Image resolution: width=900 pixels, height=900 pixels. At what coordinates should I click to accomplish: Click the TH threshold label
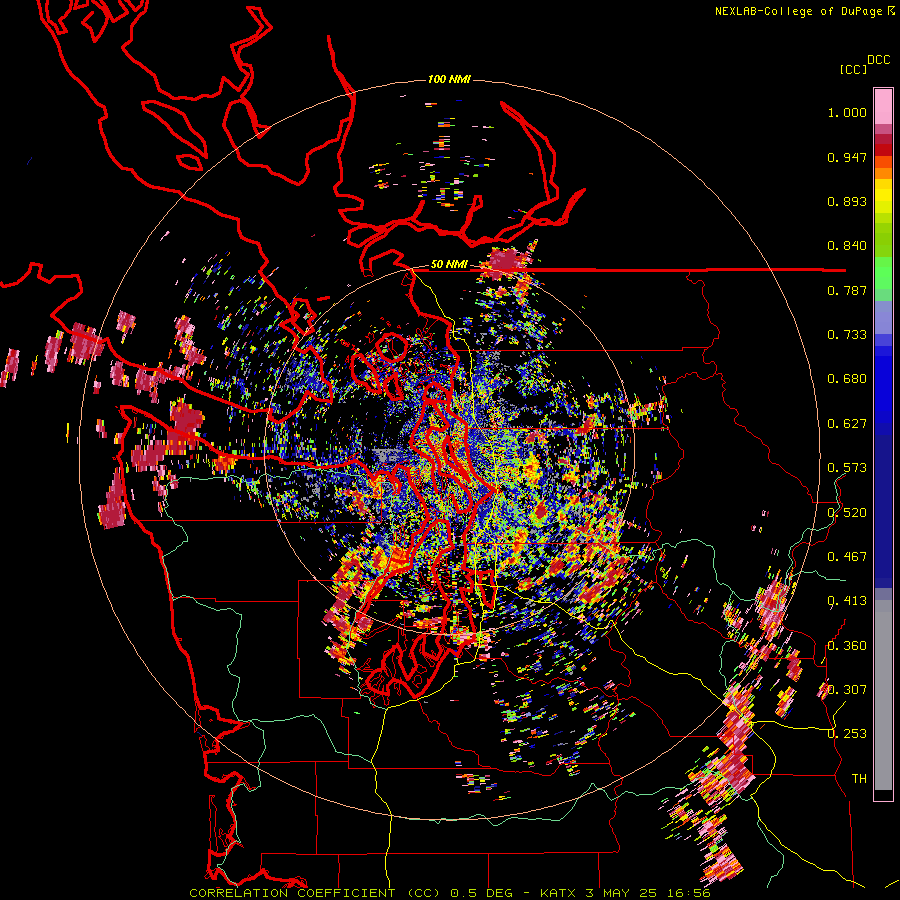click(859, 779)
